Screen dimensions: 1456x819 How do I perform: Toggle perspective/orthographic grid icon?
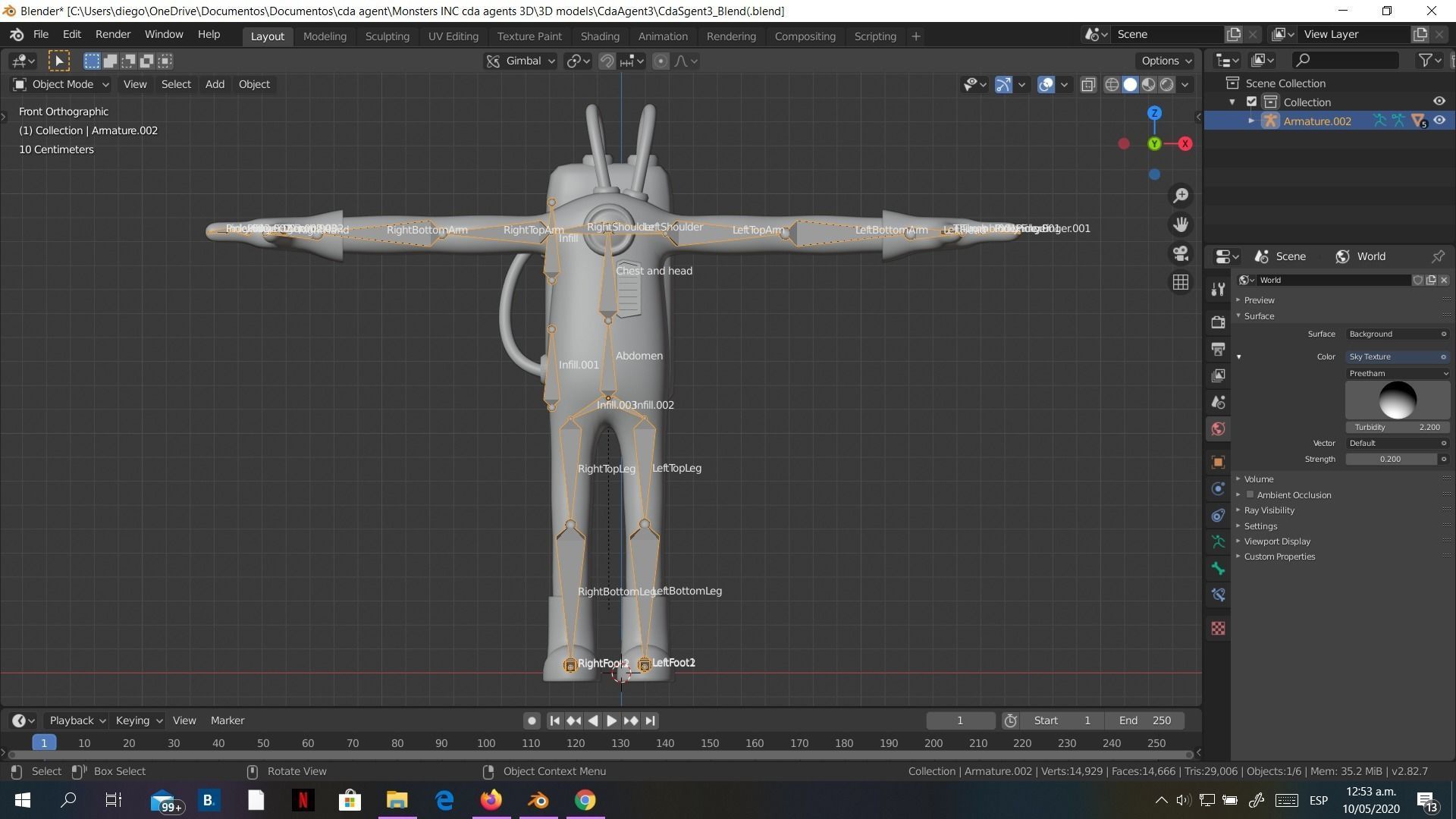[1181, 282]
